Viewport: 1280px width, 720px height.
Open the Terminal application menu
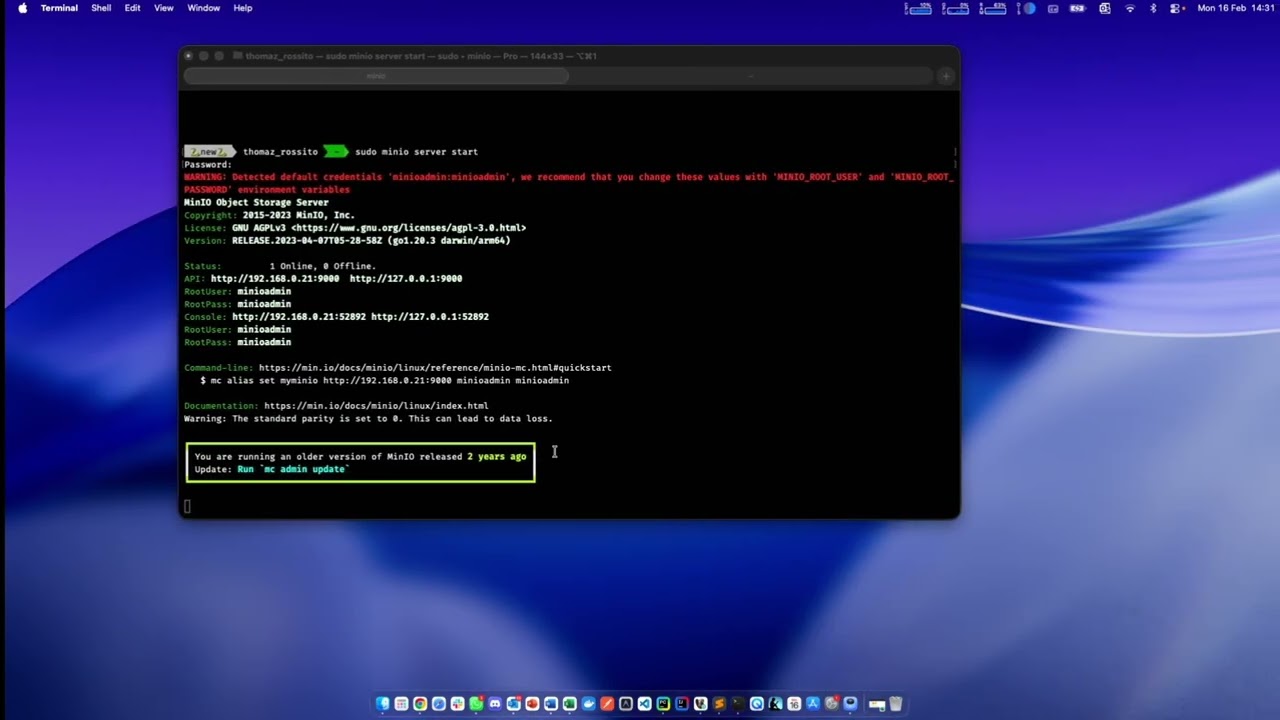coord(59,8)
